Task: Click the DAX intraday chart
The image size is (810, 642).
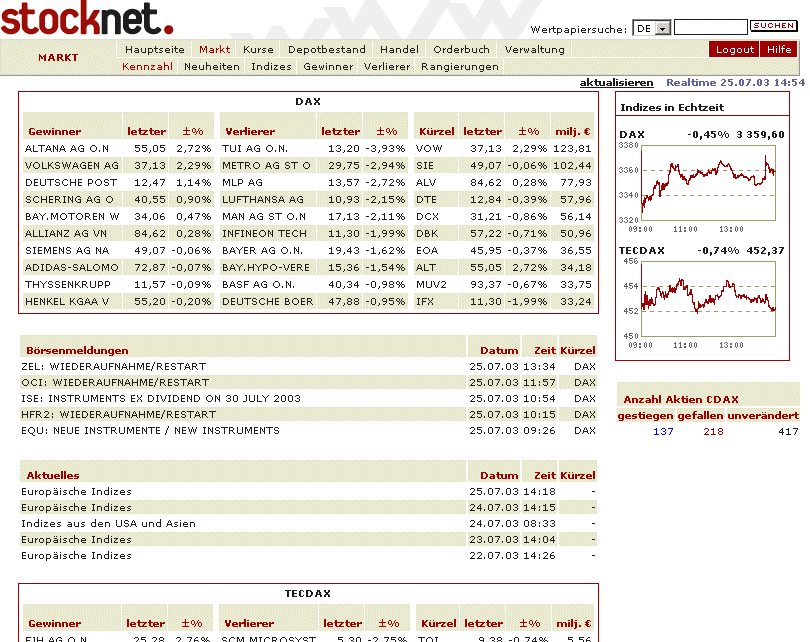Action: tap(708, 183)
